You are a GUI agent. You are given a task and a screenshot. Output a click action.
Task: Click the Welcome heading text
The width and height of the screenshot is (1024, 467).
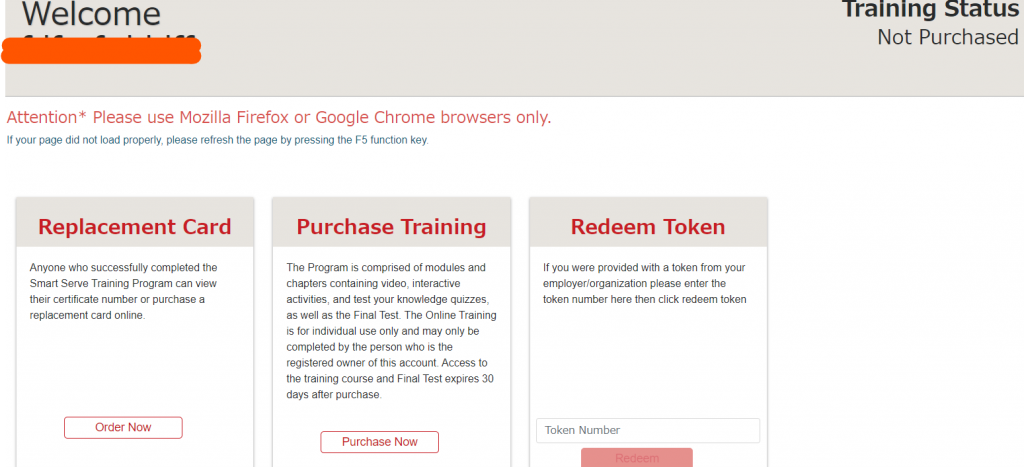[x=91, y=14]
